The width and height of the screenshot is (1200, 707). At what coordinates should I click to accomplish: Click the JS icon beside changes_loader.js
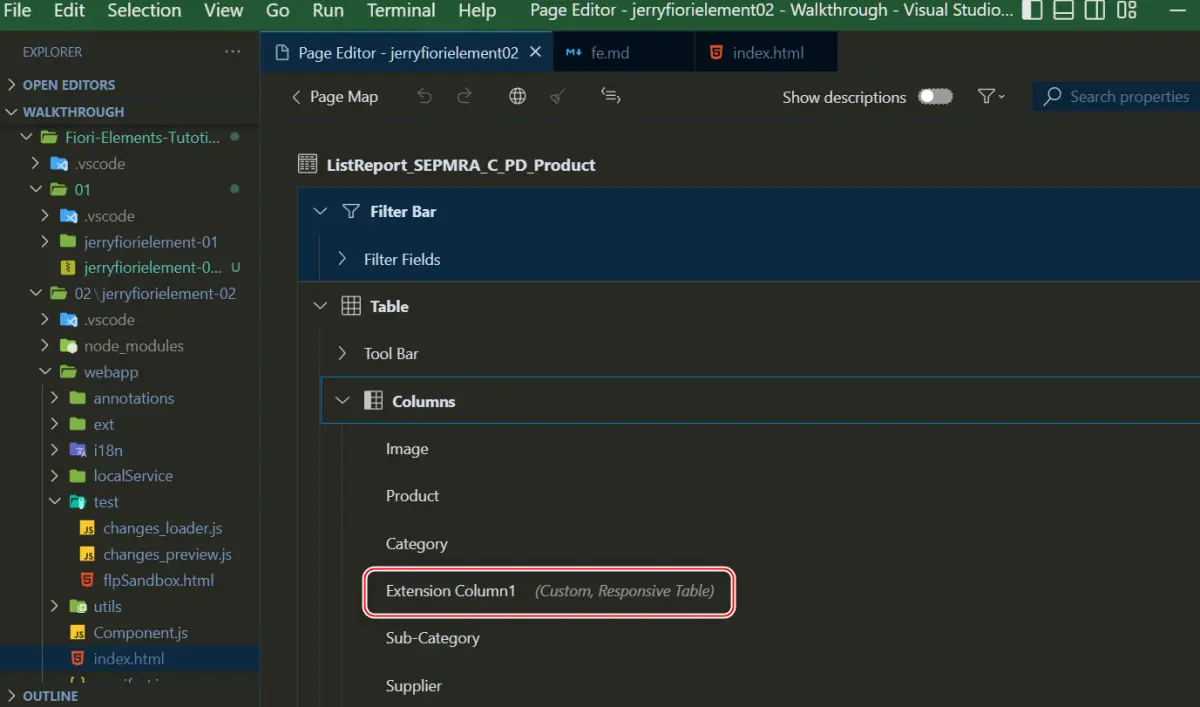coord(87,529)
